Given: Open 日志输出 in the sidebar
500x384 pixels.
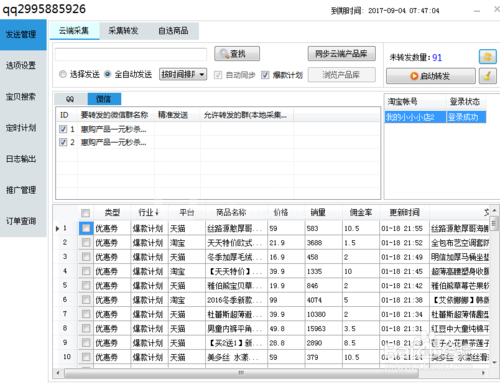Looking at the screenshot, I should (x=21, y=159).
